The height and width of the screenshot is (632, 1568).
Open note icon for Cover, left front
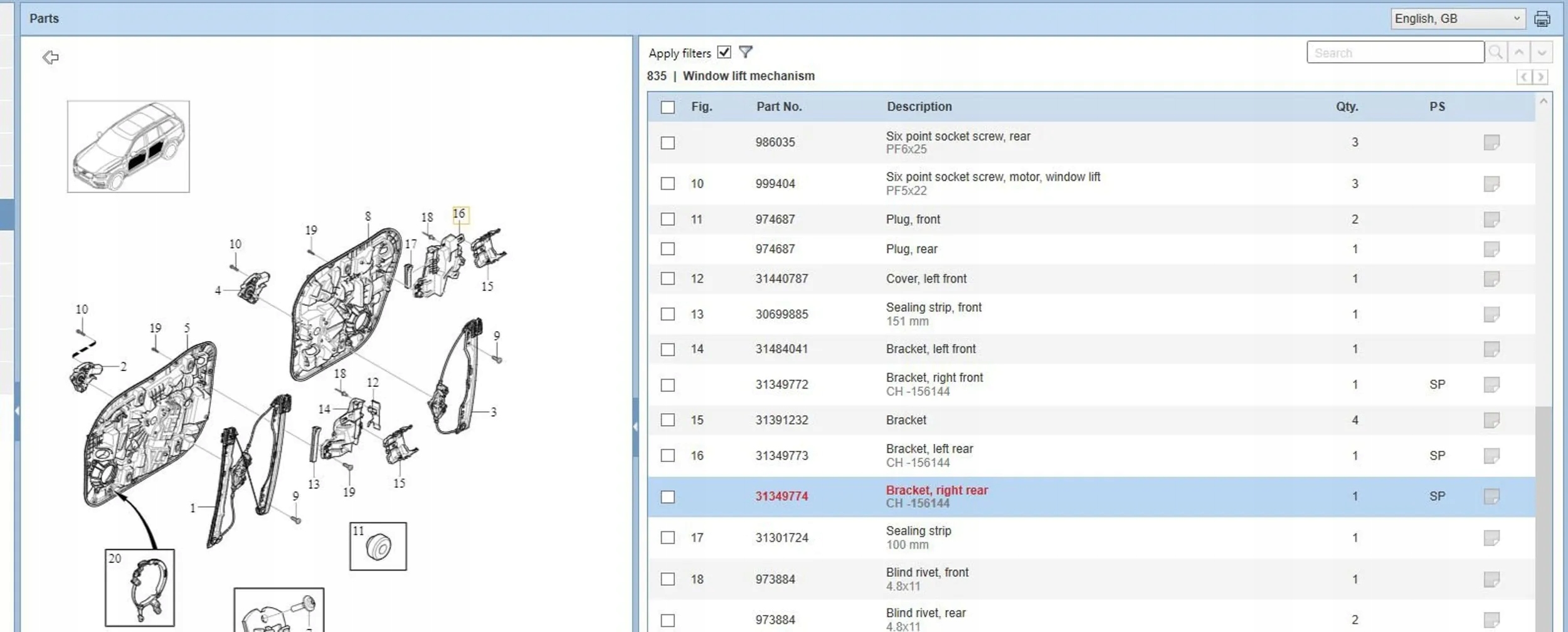coord(1491,278)
